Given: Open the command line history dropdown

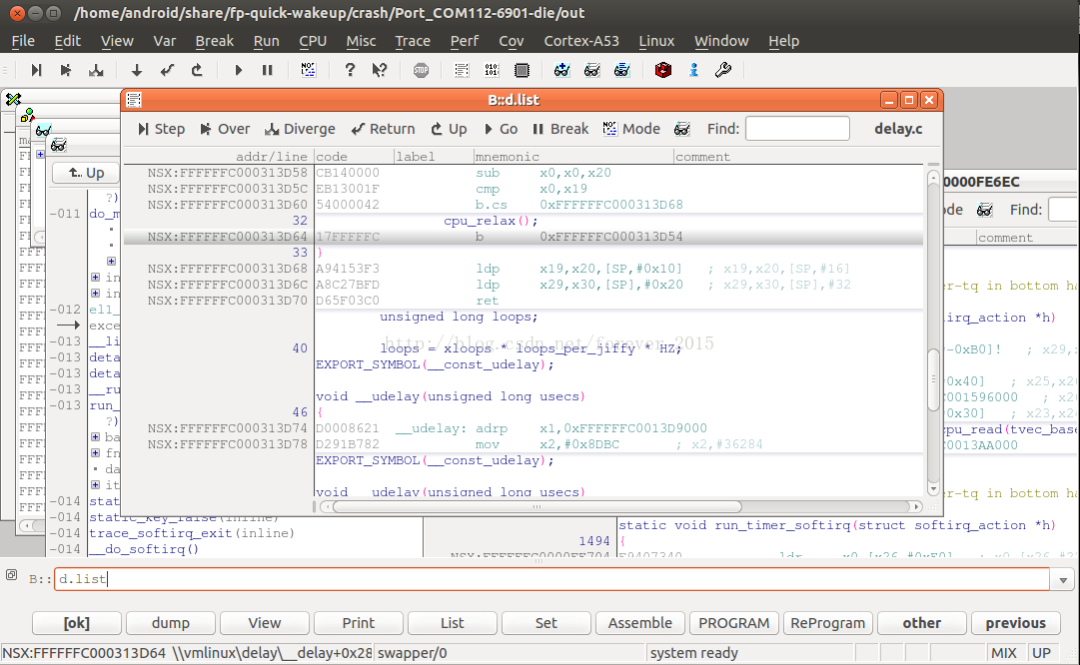Looking at the screenshot, I should pos(1063,580).
